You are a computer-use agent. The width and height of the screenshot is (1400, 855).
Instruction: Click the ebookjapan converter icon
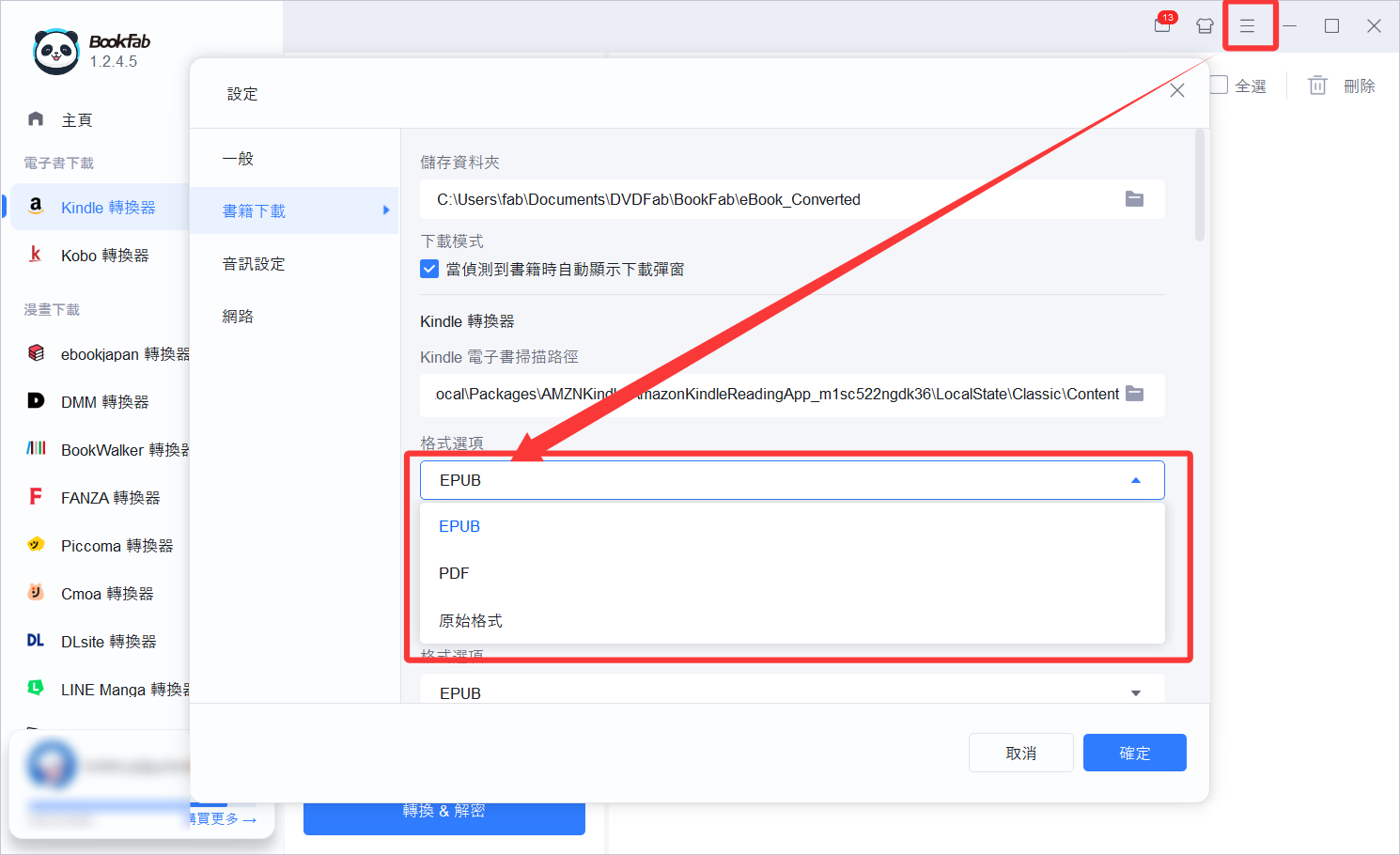click(36, 352)
